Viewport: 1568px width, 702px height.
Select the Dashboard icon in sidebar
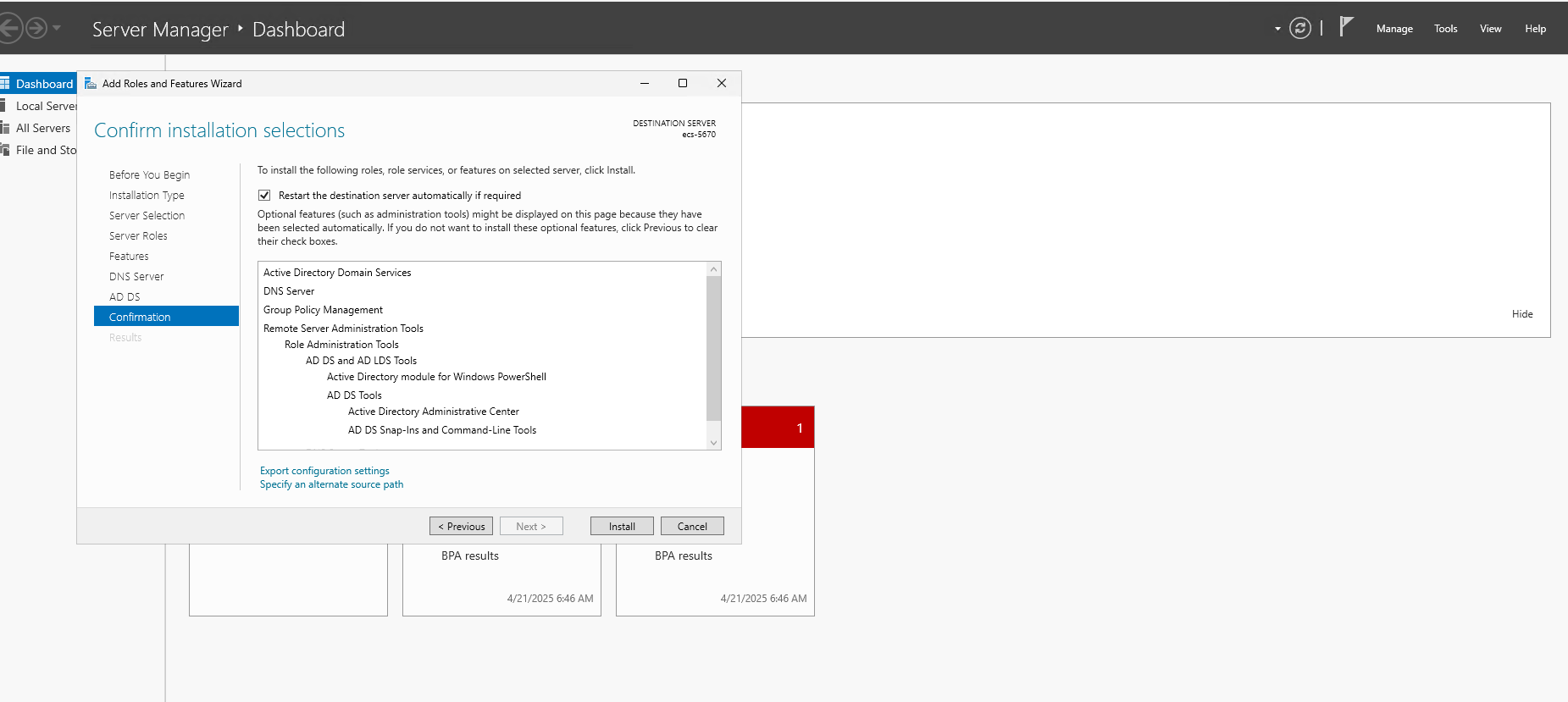point(5,84)
